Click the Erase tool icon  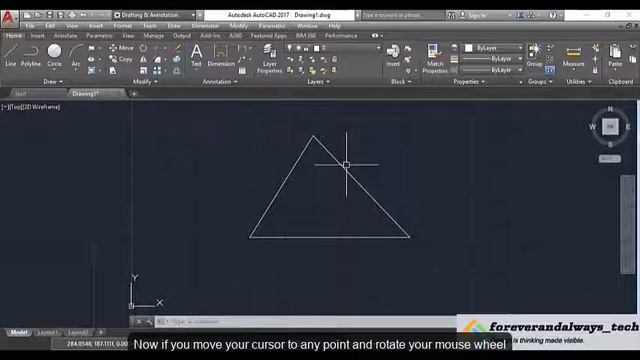click(177, 48)
